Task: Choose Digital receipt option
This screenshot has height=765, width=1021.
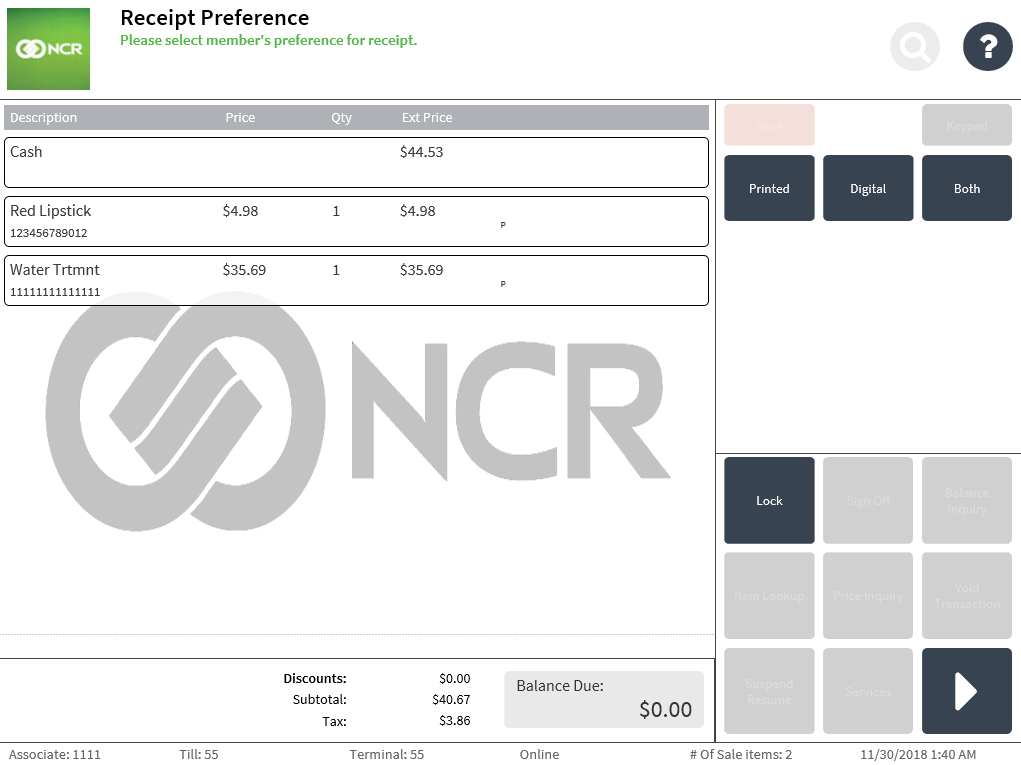Action: (x=868, y=188)
